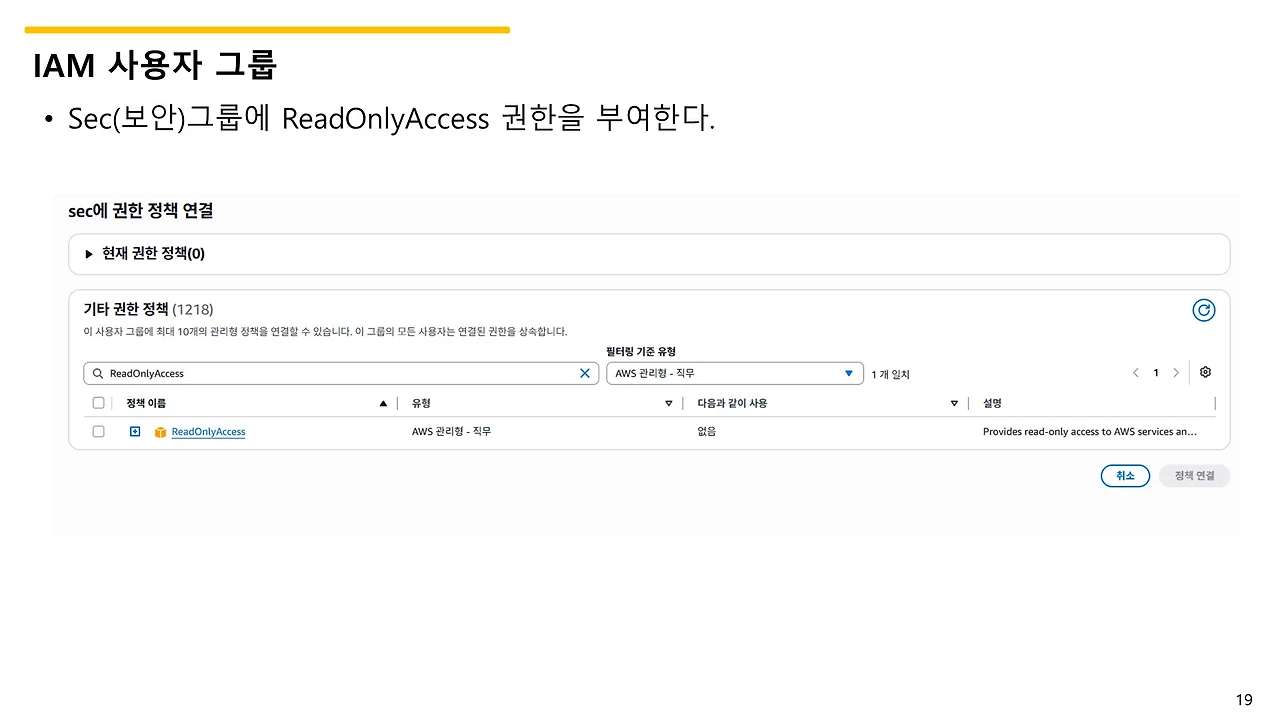Select page number 1 in pagination

click(x=1156, y=372)
